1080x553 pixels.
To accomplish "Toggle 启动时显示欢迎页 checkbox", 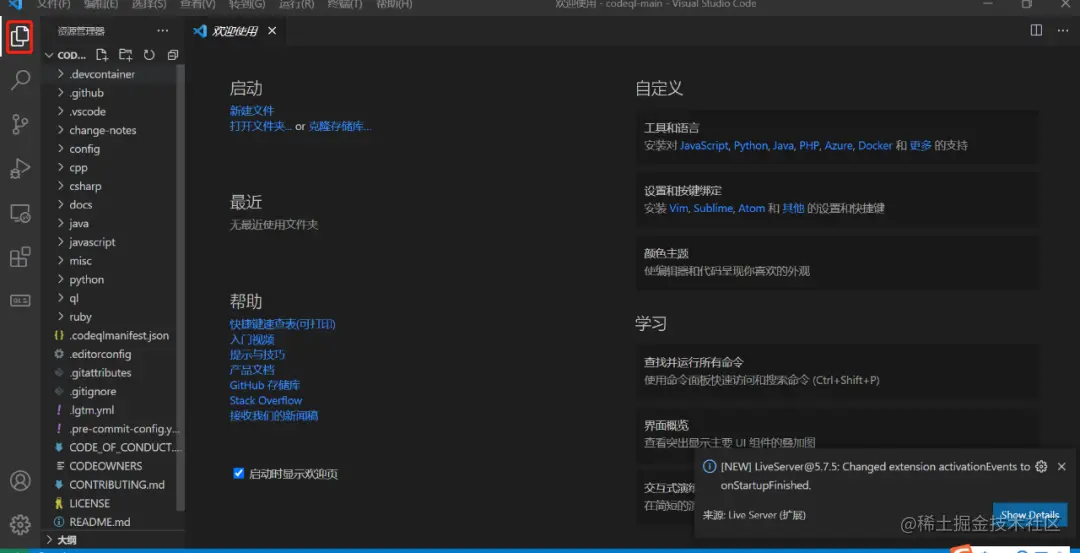I will pyautogui.click(x=239, y=473).
